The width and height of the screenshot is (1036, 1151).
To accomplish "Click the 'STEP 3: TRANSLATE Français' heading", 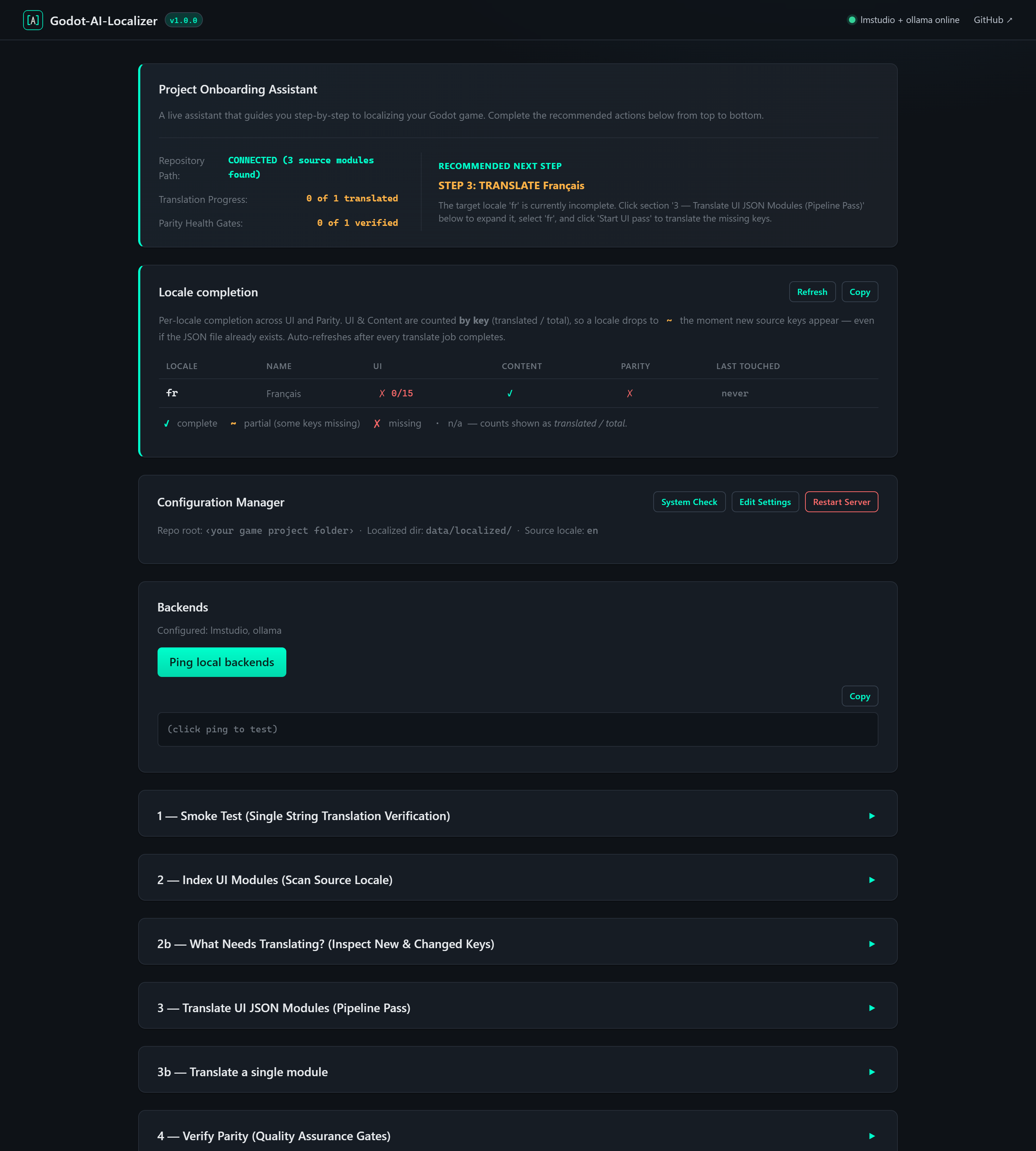I will 511,186.
